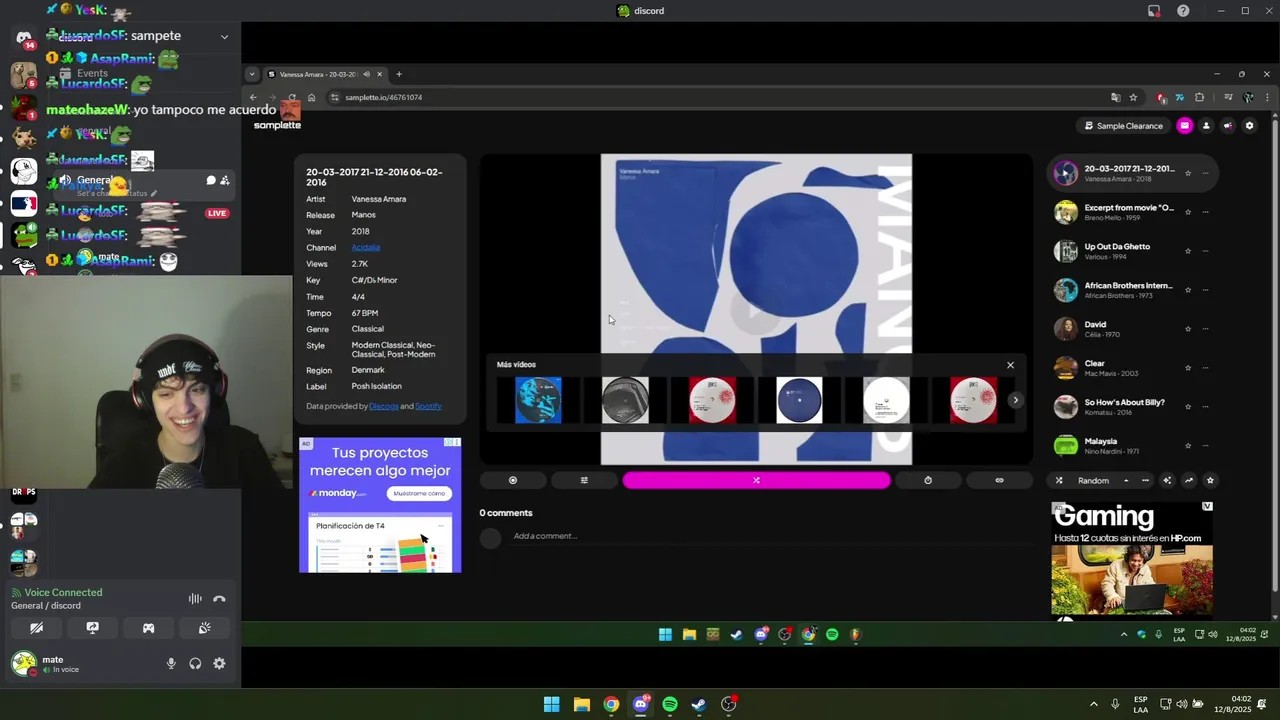1280x720 pixels.
Task: Favorite David by Célia star
Action: 1188,329
